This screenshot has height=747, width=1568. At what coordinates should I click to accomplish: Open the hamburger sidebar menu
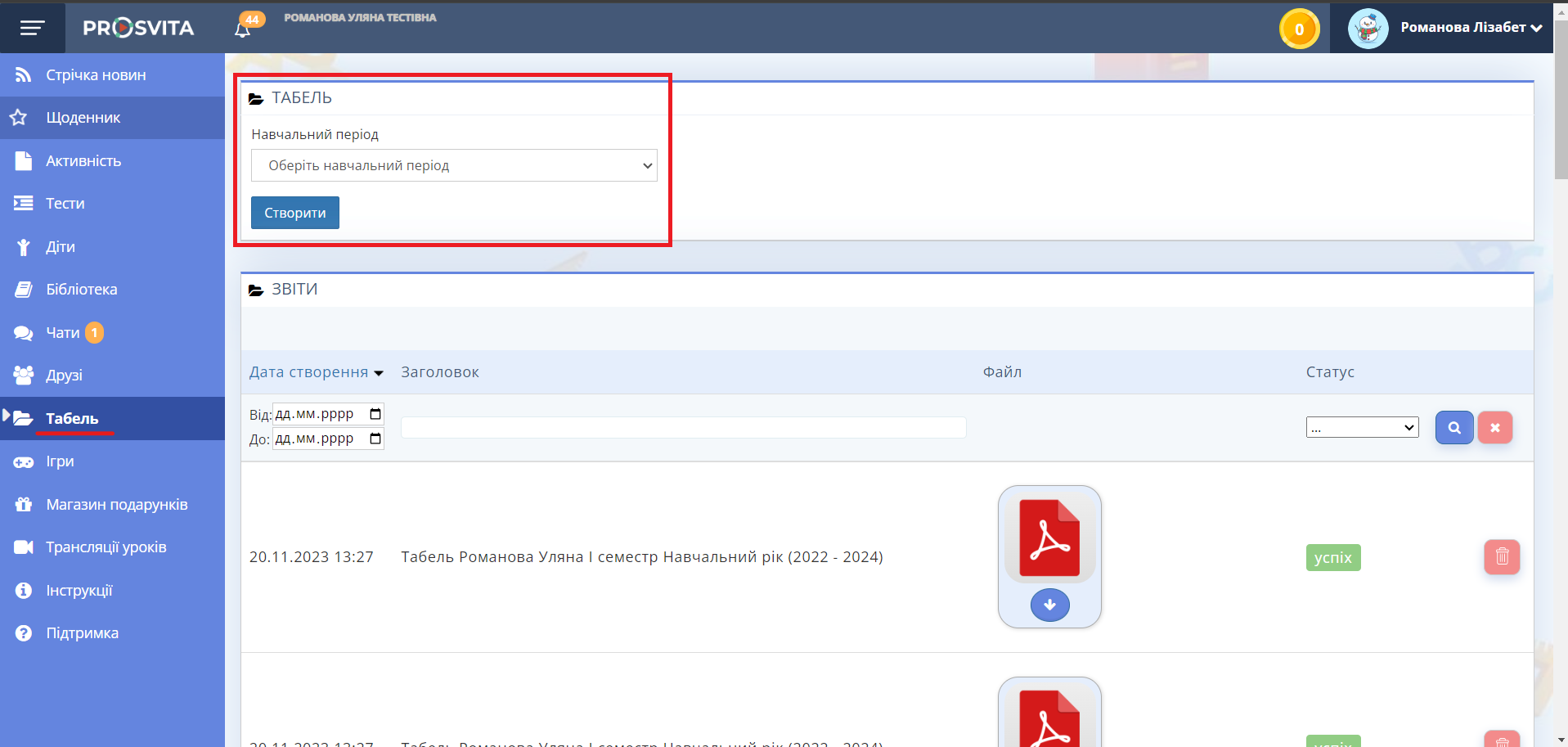pyautogui.click(x=32, y=29)
